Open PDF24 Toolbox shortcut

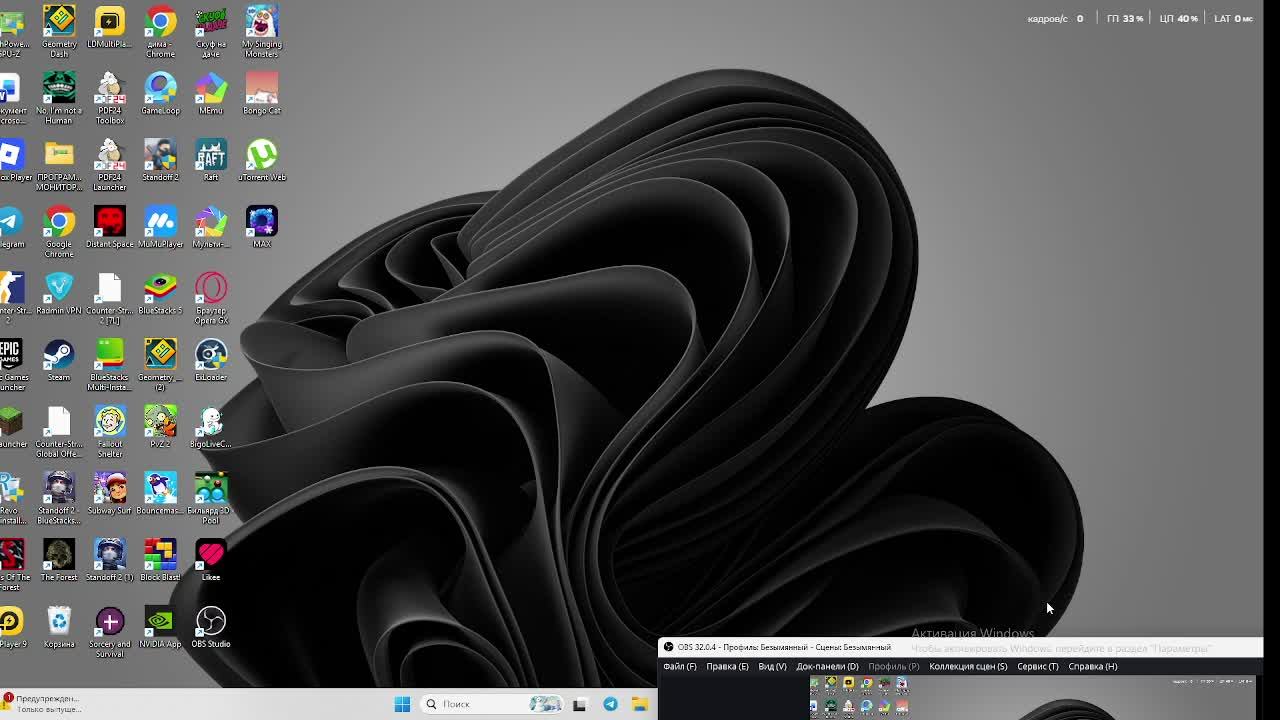click(109, 97)
